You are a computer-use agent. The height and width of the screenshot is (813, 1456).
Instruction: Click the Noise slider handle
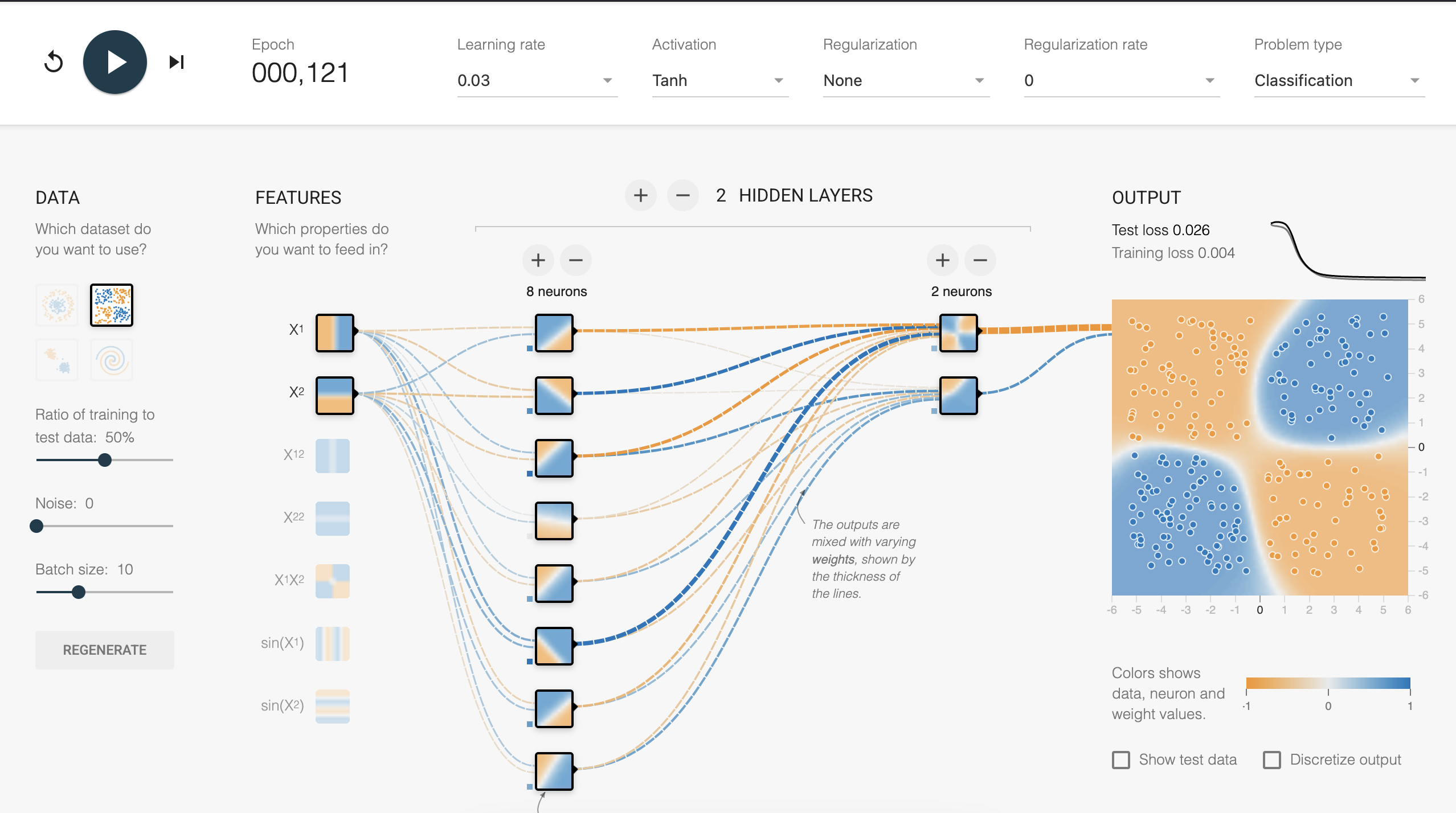click(x=36, y=526)
